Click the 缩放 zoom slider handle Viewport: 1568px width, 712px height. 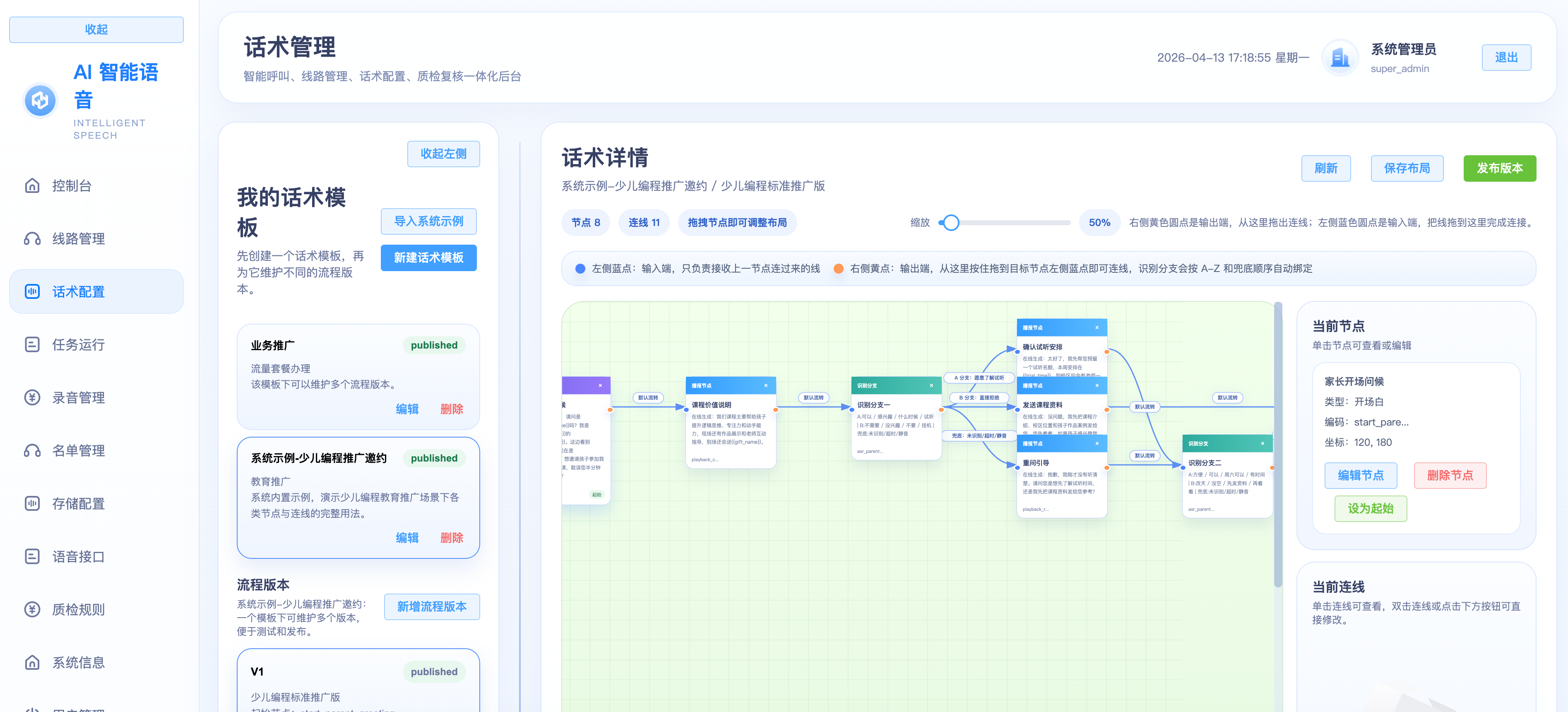pos(951,223)
